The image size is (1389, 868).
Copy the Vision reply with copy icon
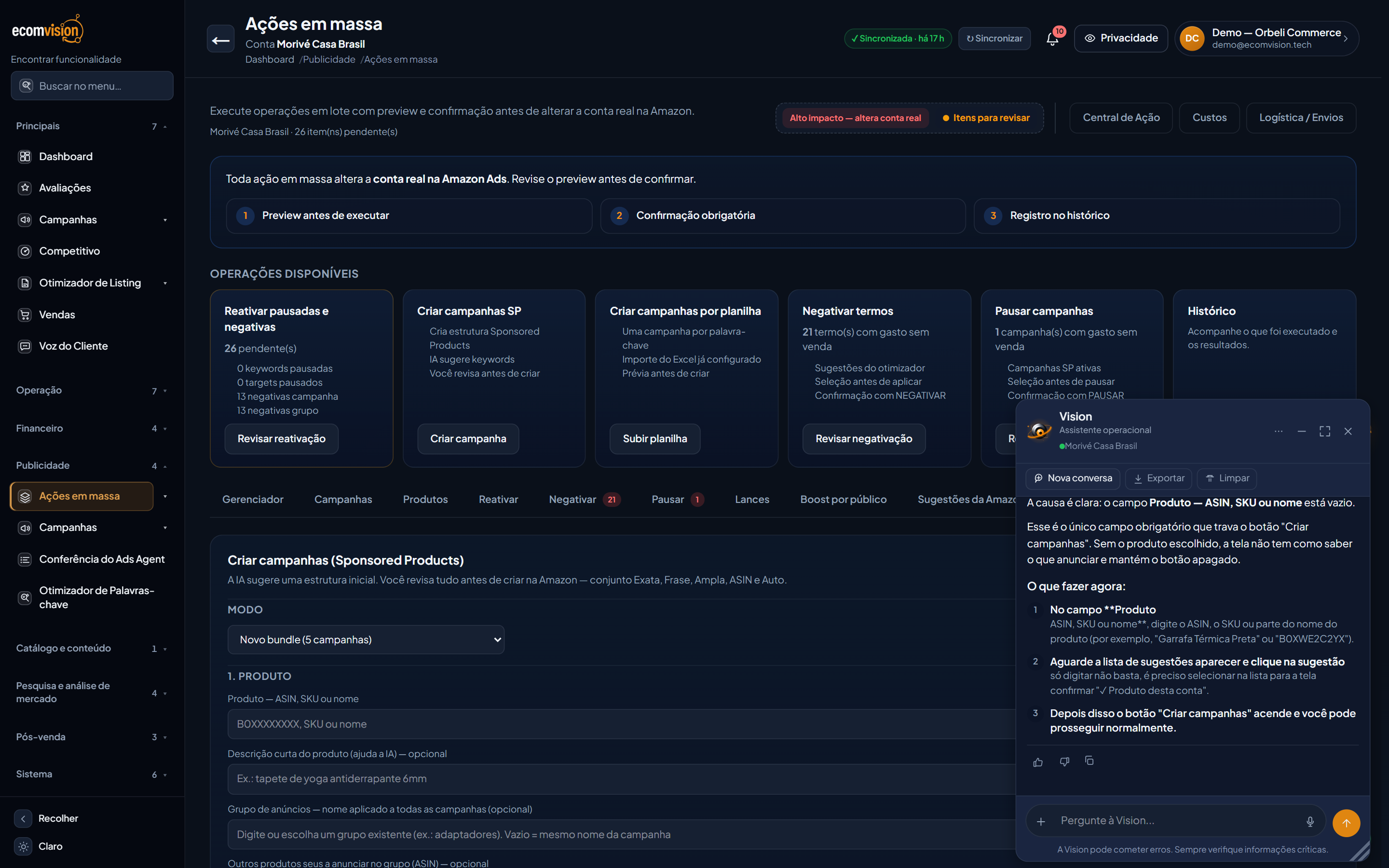click(x=1089, y=760)
